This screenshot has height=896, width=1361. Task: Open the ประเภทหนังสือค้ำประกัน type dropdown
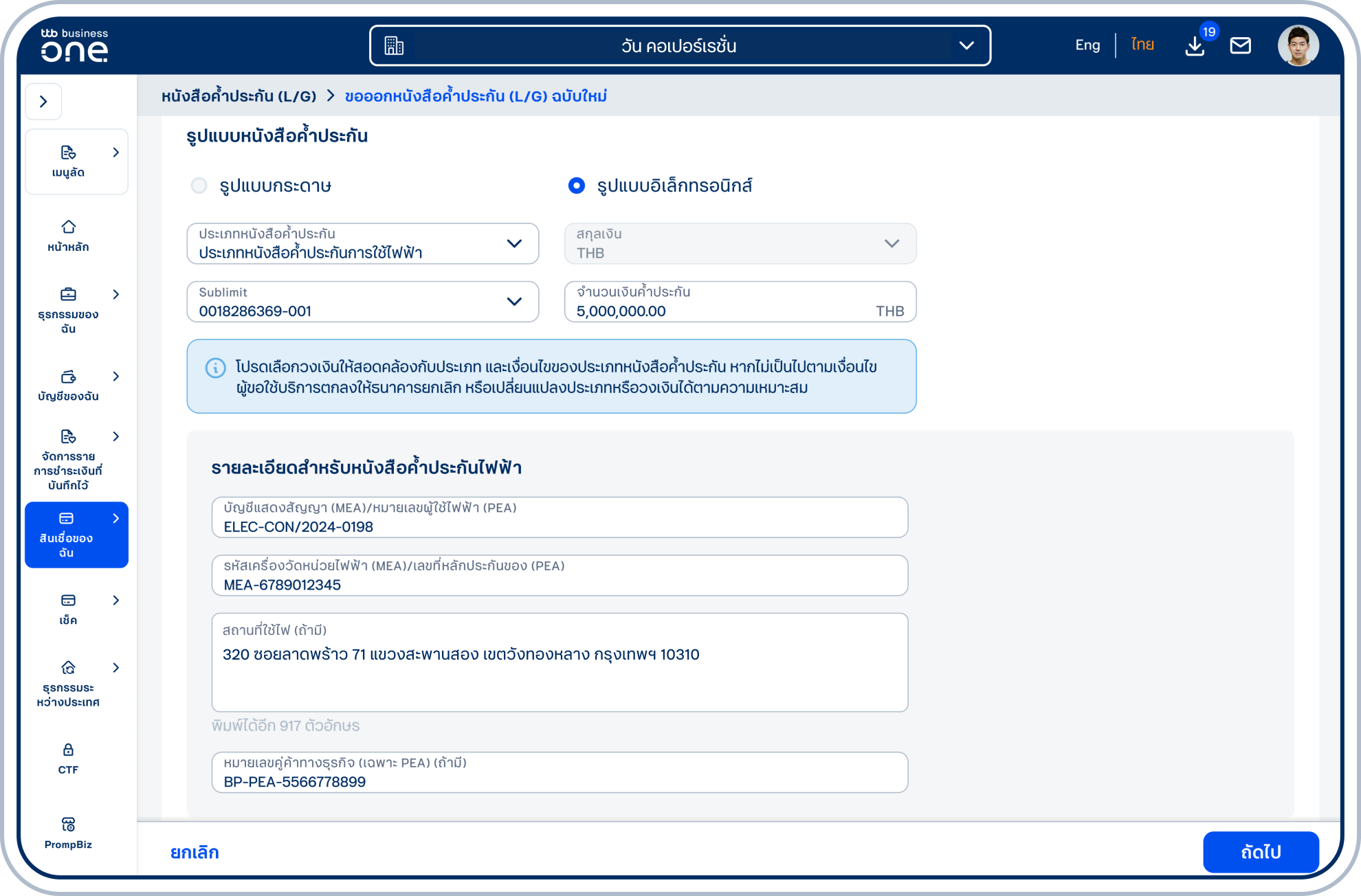(x=362, y=244)
